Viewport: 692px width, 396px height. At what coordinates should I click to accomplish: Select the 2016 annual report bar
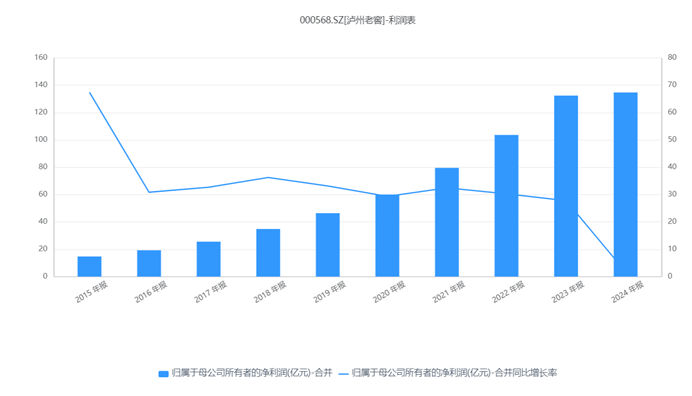click(149, 263)
